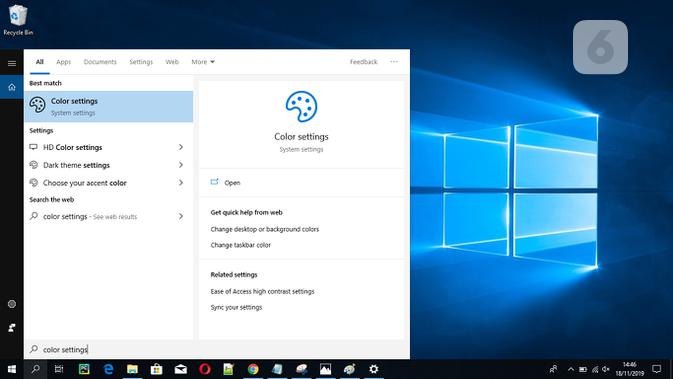Expand arrow next to HD Color settings
Image resolution: width=673 pixels, height=379 pixels.
click(x=181, y=147)
